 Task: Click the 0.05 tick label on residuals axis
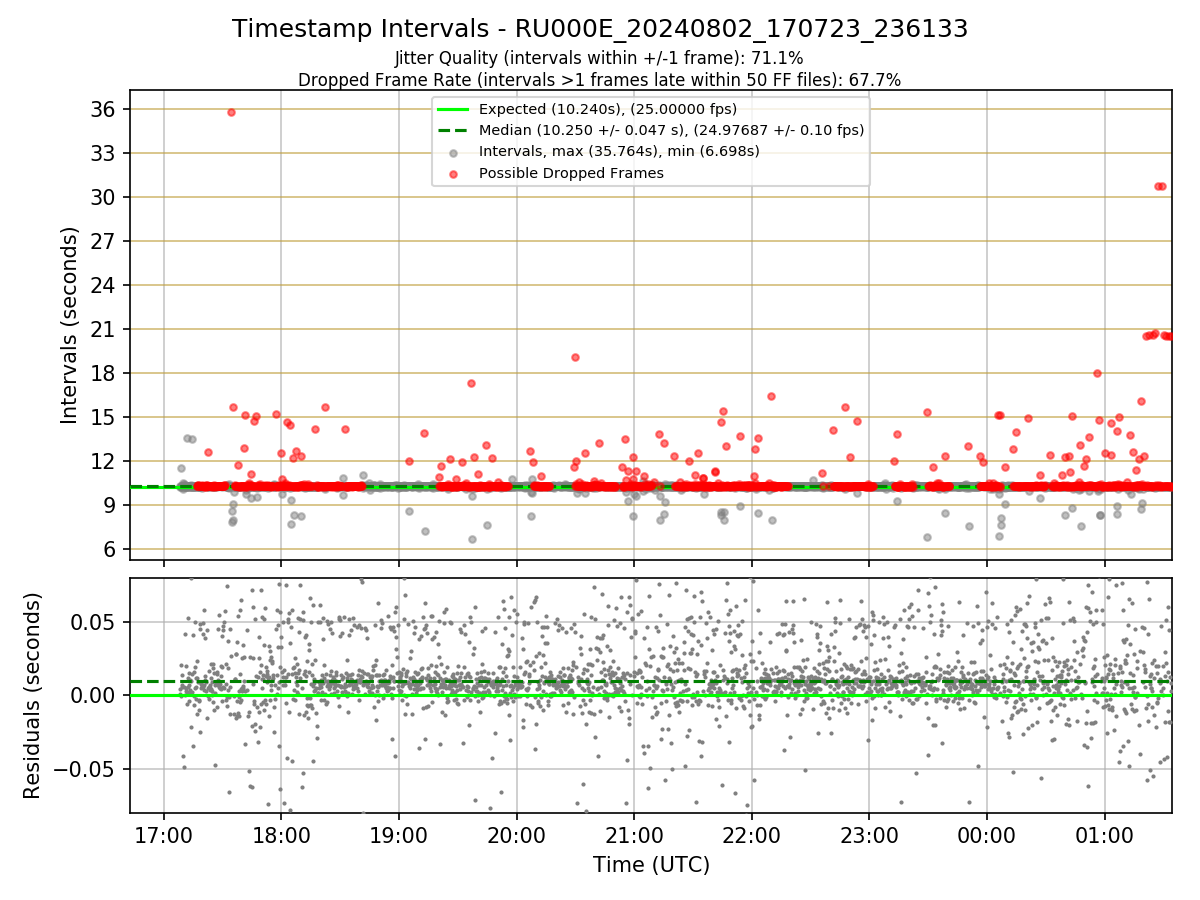[100, 622]
